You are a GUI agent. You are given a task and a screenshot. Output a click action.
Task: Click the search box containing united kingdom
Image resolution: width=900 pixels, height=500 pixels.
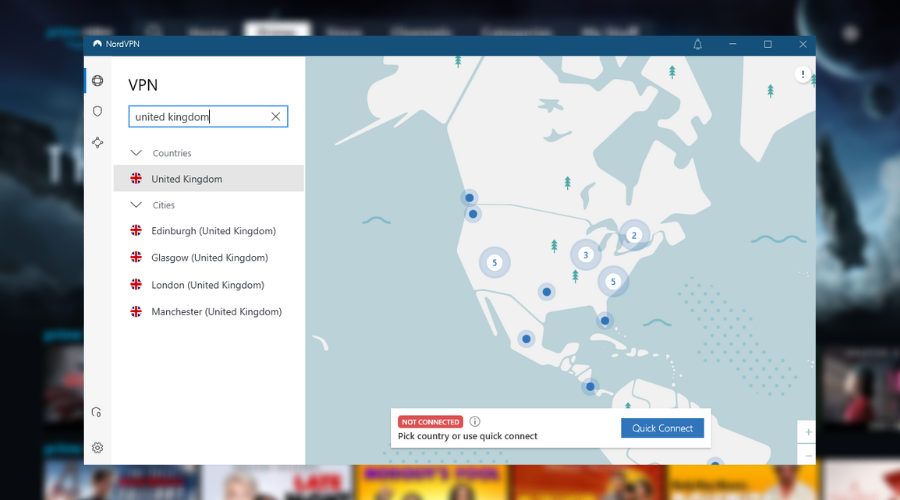click(x=198, y=117)
